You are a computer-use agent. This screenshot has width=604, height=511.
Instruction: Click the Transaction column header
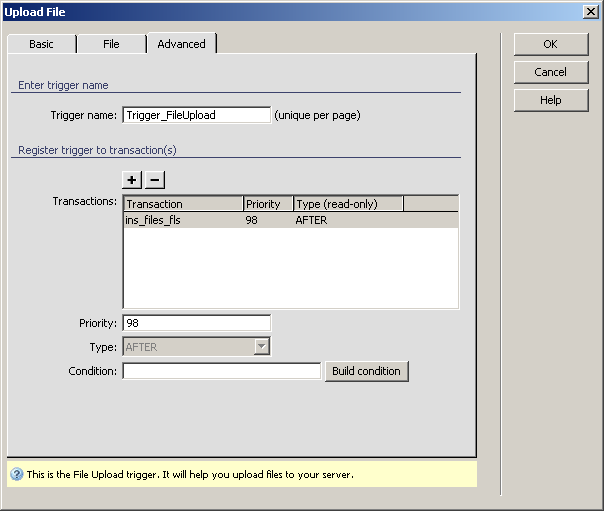[x=183, y=204]
